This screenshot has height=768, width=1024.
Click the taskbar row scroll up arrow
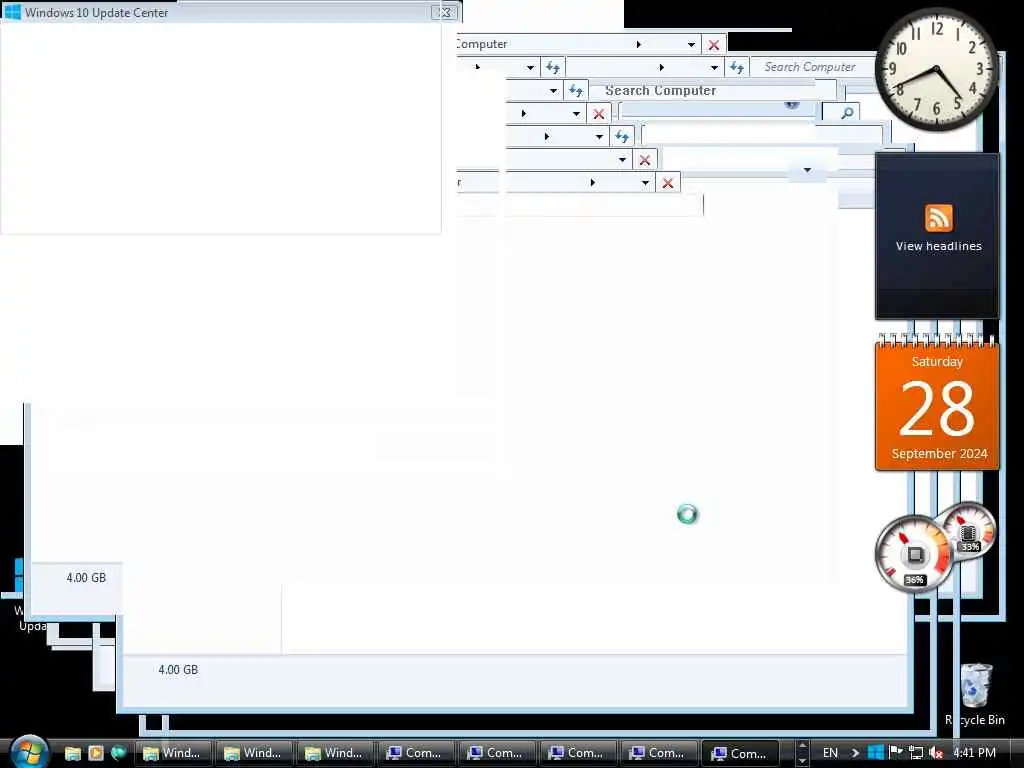click(803, 746)
